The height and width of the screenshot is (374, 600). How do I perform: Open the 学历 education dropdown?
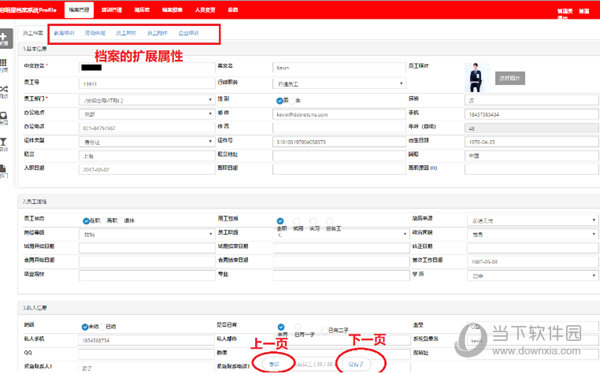533,275
